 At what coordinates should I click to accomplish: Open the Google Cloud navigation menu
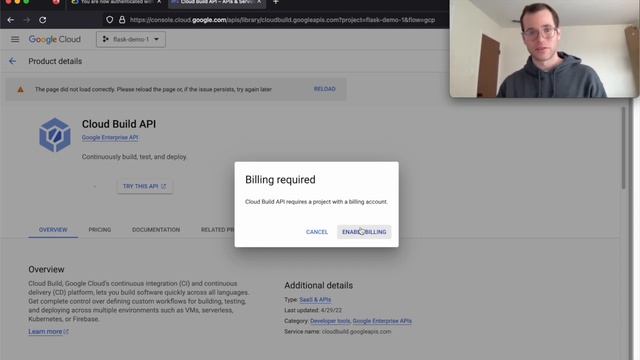tap(15, 39)
